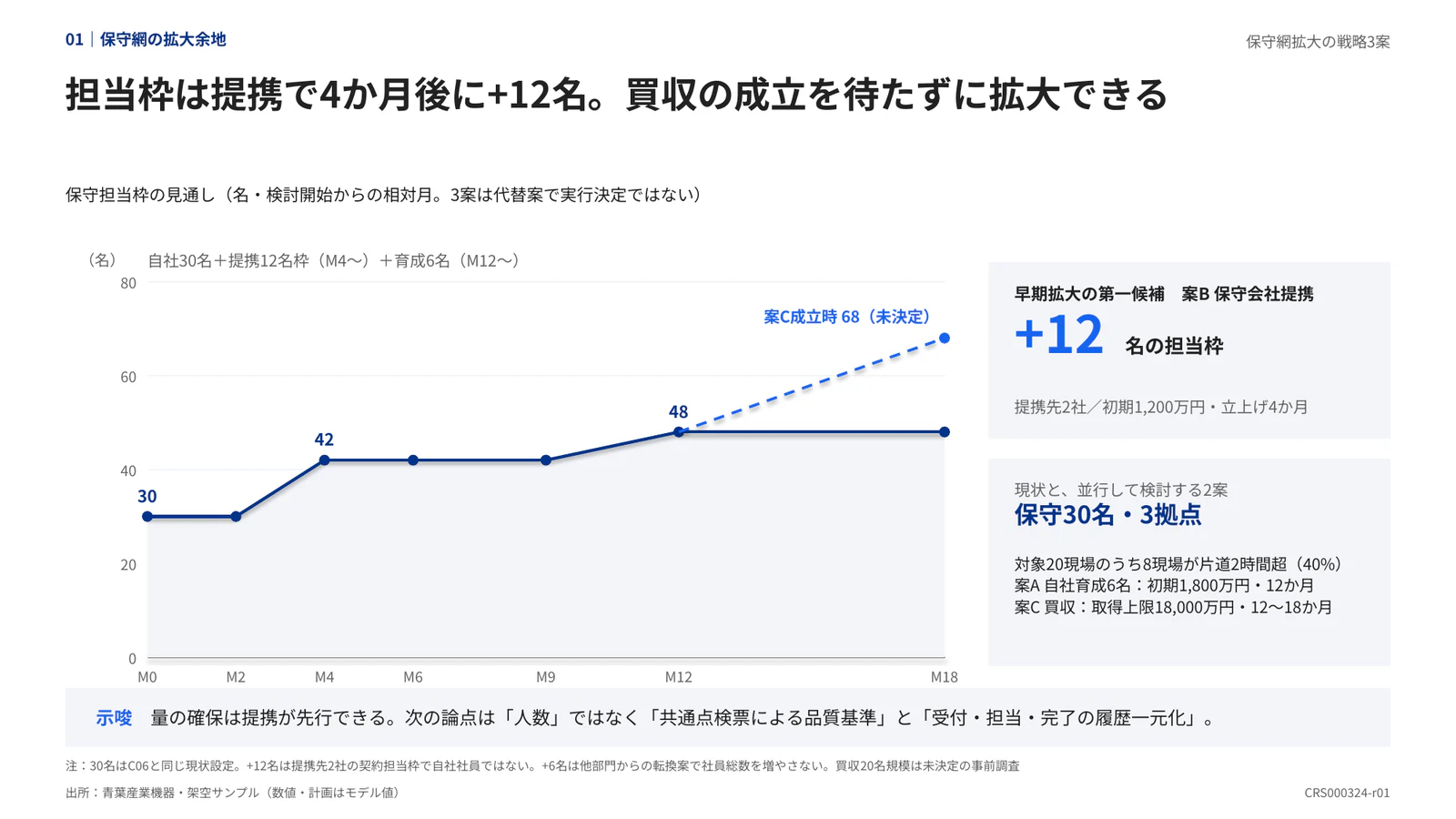Click the section label 「01｜保守網の拡大余地」
This screenshot has height=819, width=1456.
point(146,39)
